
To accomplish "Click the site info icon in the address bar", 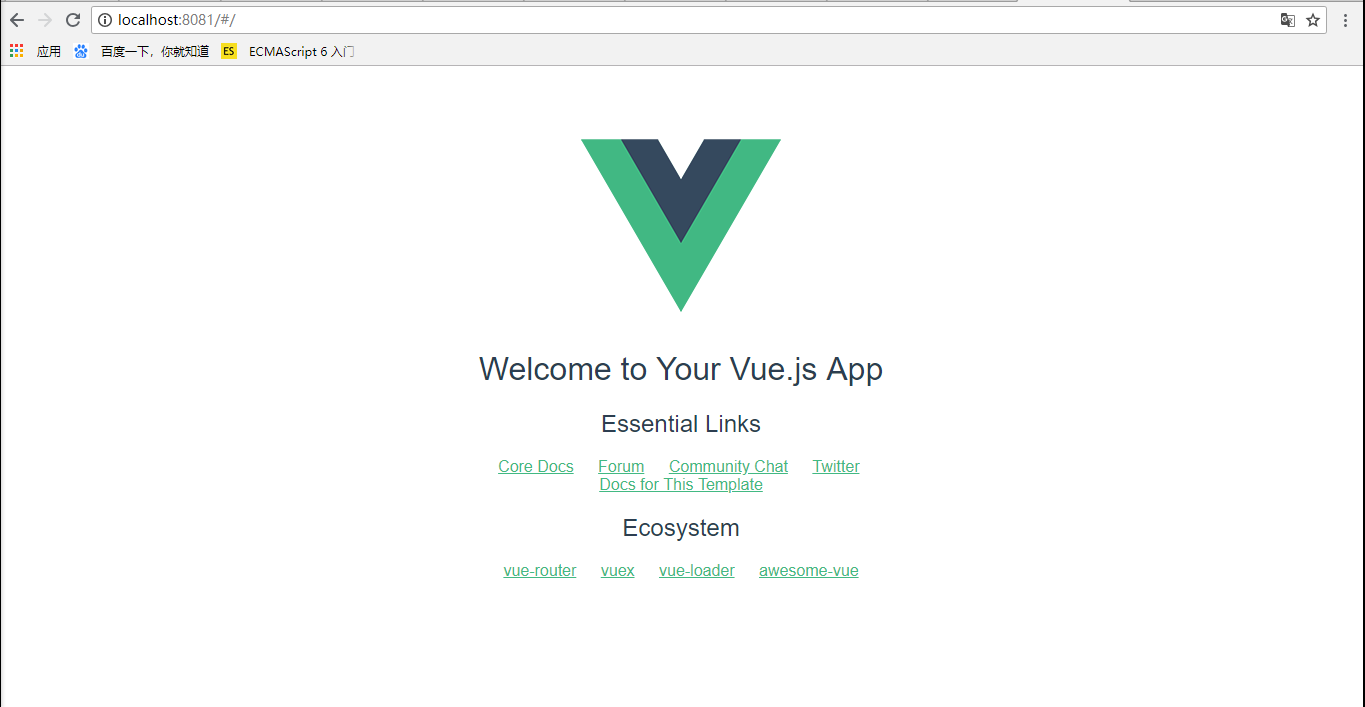I will 105,20.
